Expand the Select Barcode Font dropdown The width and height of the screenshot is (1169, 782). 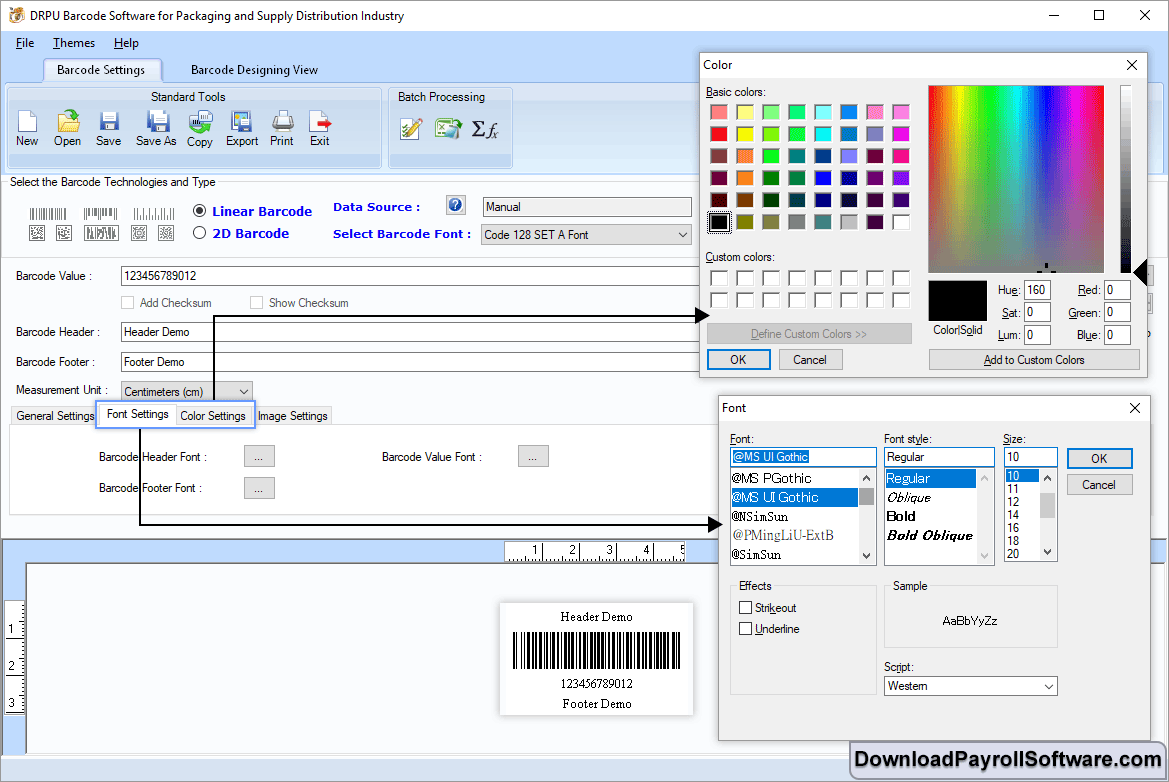point(683,235)
